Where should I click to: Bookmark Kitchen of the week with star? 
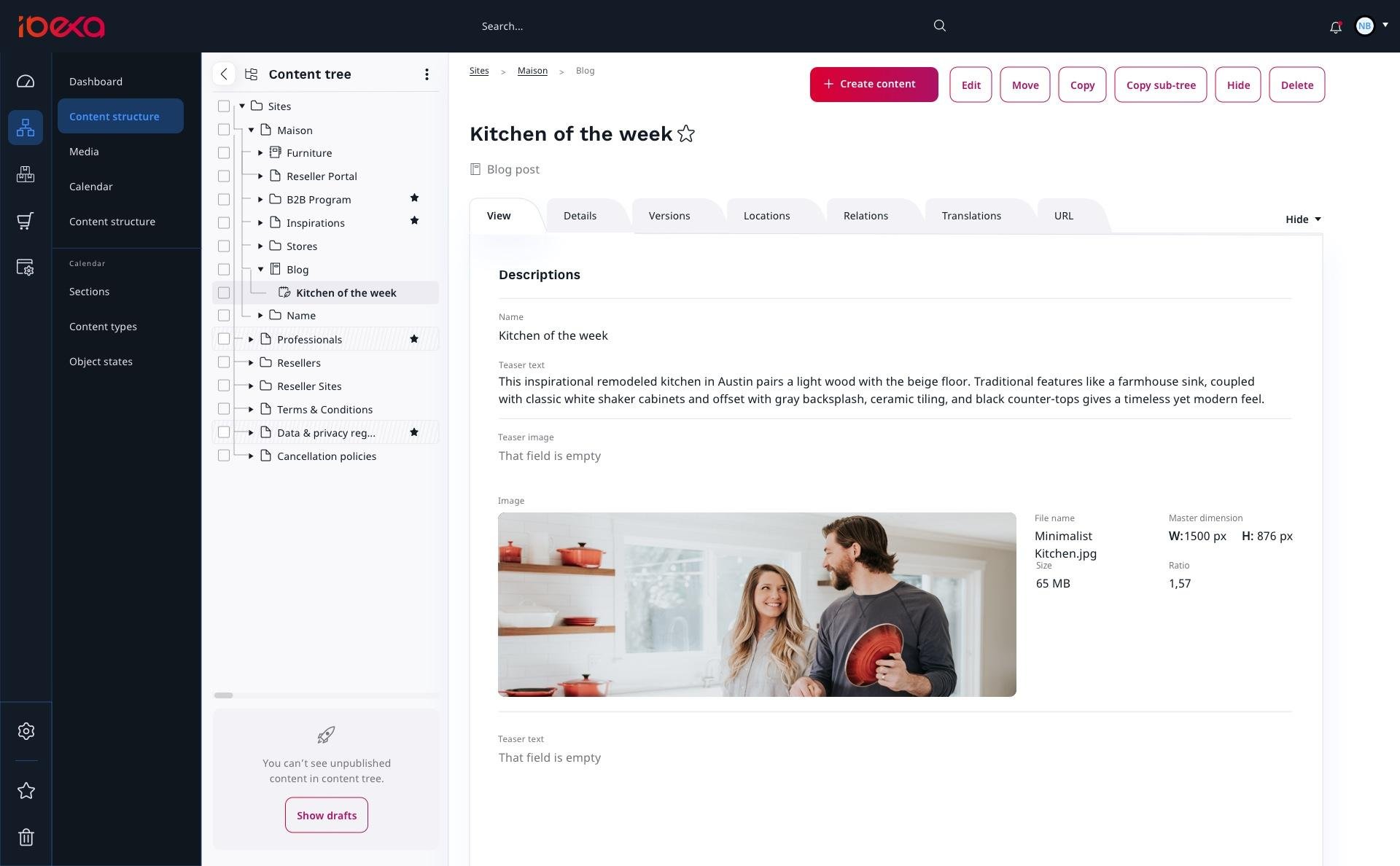pyautogui.click(x=685, y=134)
